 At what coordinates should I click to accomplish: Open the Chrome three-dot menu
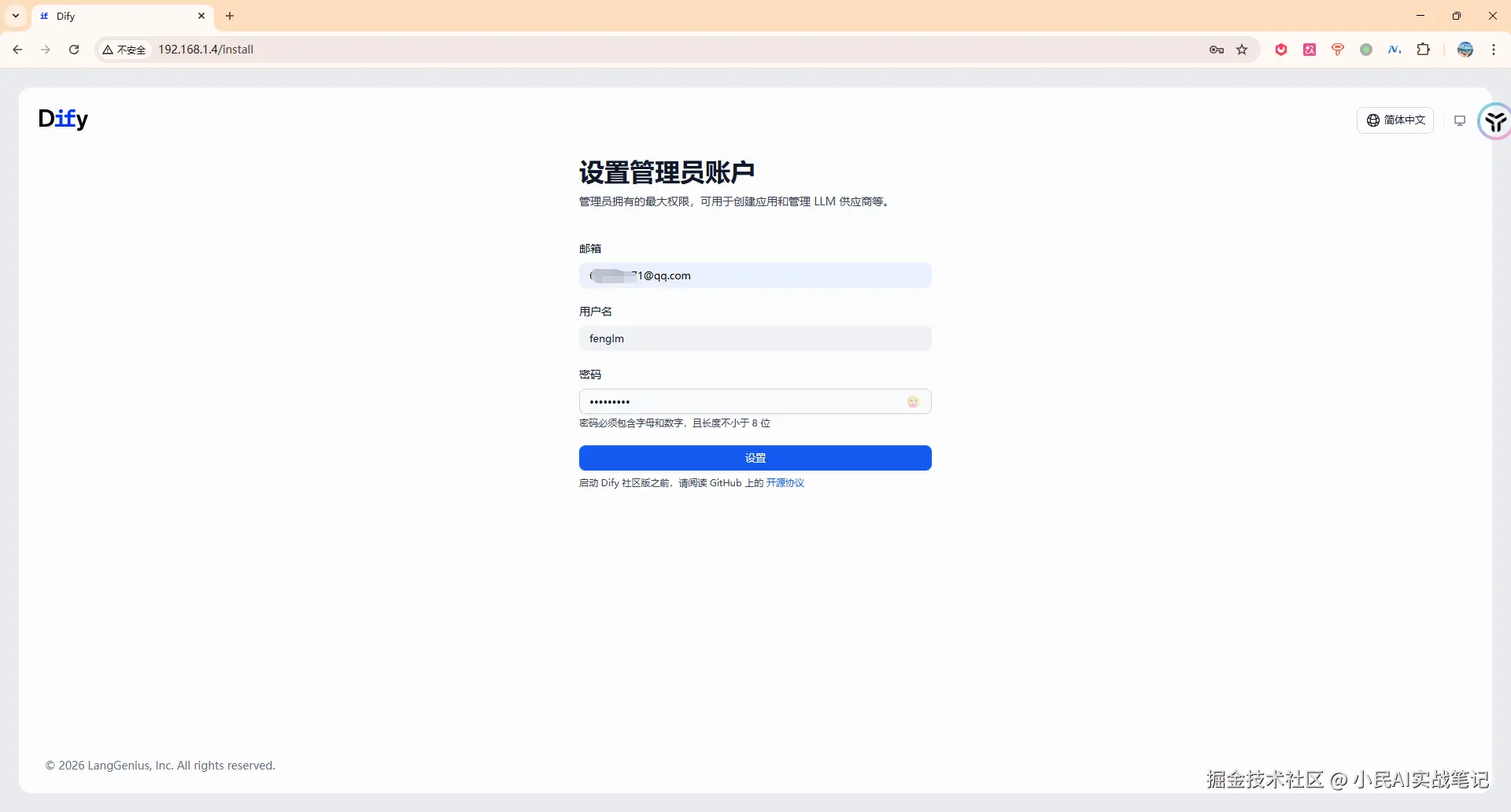pos(1494,50)
